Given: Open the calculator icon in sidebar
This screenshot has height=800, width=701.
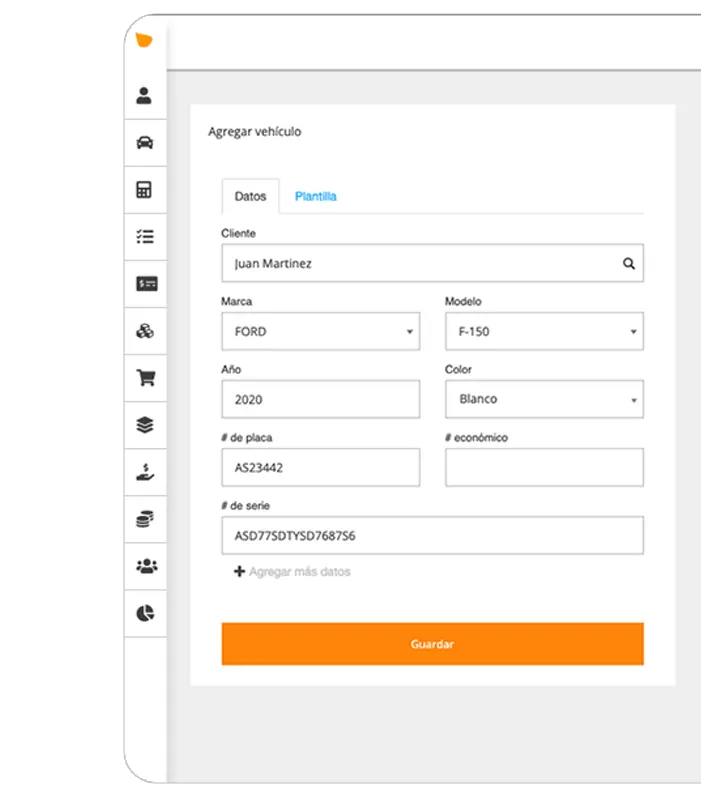Looking at the screenshot, I should [144, 190].
